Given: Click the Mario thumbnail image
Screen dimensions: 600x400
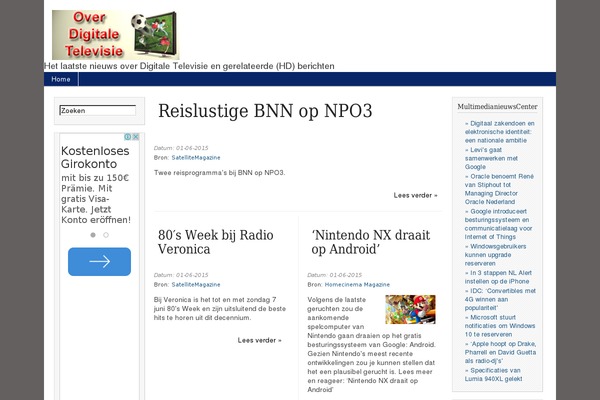Looking at the screenshot, I should click(x=410, y=309).
